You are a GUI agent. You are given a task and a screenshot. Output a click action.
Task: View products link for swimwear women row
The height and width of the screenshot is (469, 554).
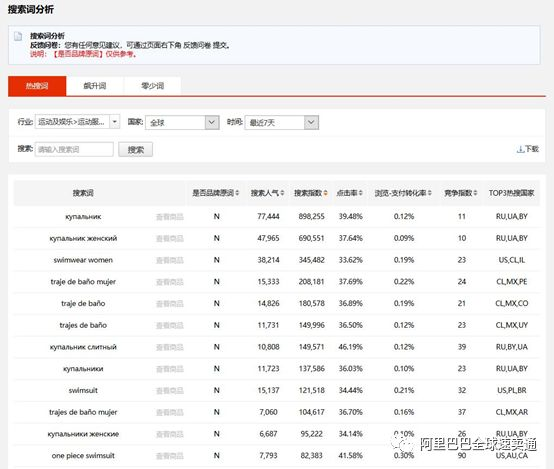[170, 260]
